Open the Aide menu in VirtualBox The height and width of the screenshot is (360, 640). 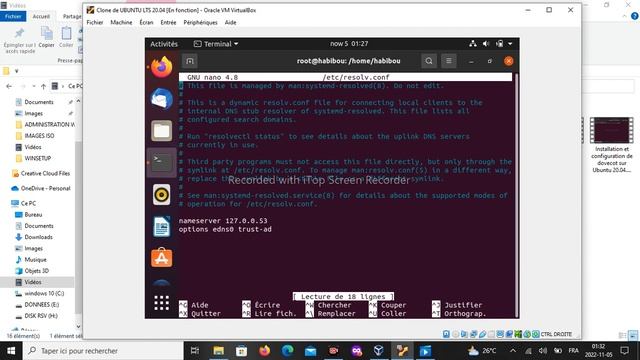230,22
